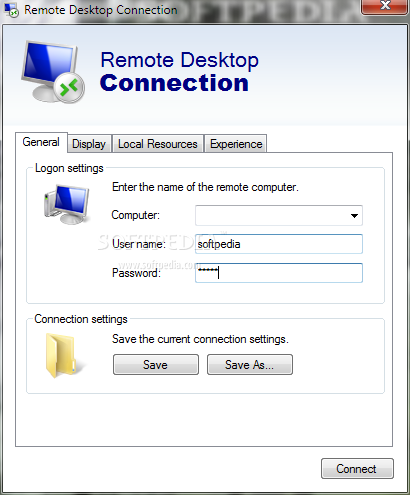Click the 'Enter the name of the remote computer.' text
This screenshot has height=495, width=410.
coord(205,187)
